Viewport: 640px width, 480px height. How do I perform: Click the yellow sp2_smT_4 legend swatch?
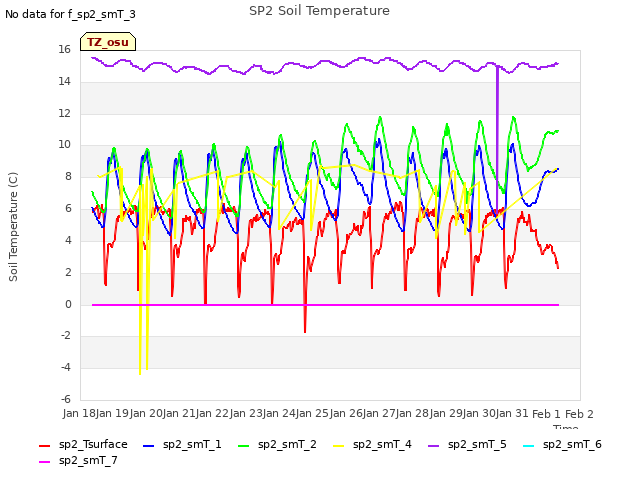[x=339, y=446]
